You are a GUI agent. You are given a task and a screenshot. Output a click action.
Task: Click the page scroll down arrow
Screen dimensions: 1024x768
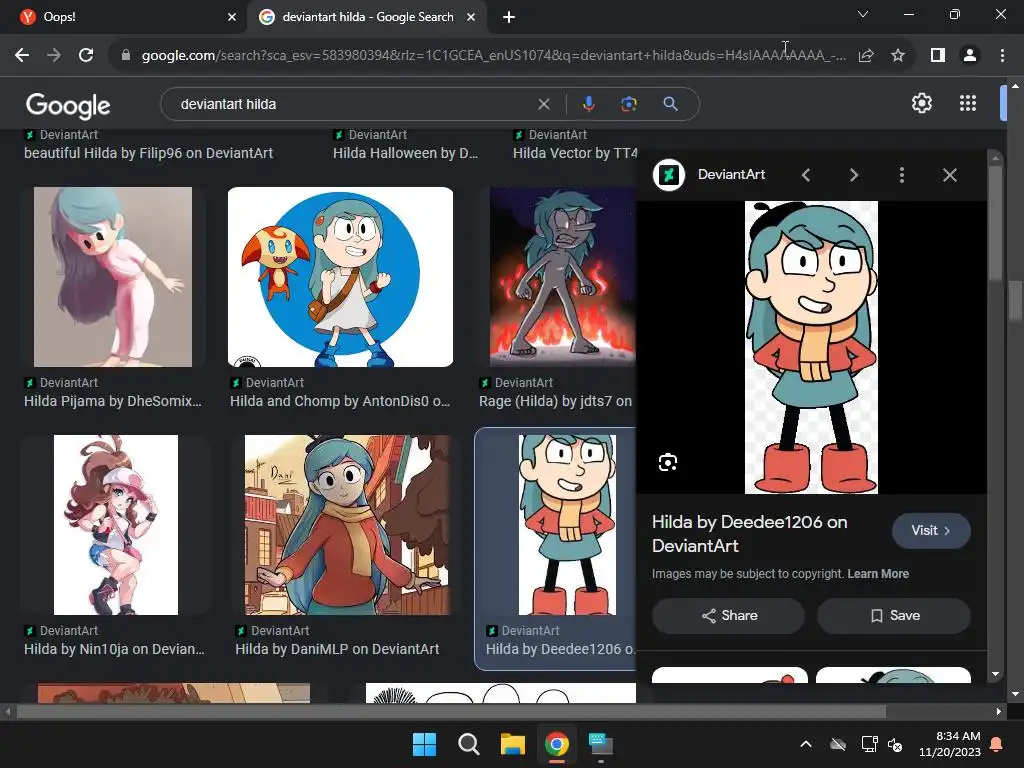1014,694
